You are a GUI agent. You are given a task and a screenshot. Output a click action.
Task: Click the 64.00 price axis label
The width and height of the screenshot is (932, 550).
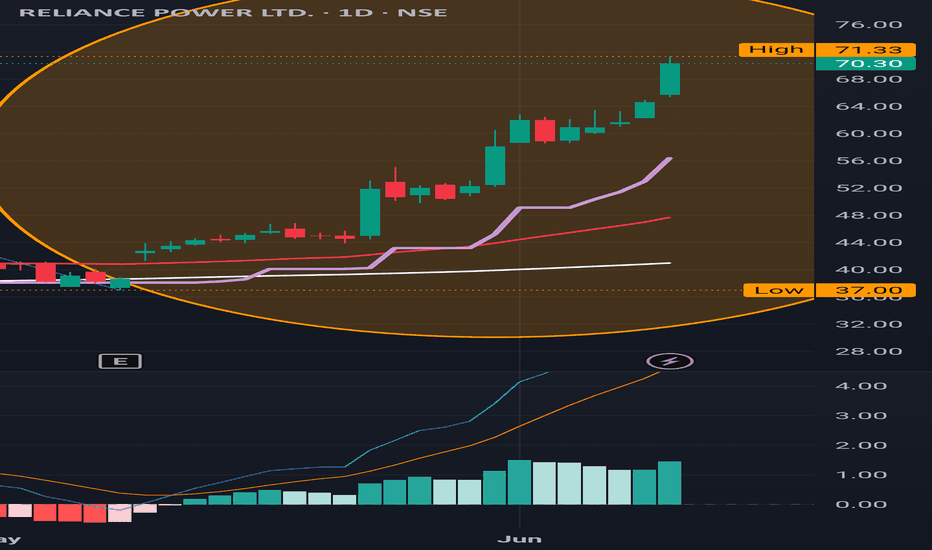868,106
